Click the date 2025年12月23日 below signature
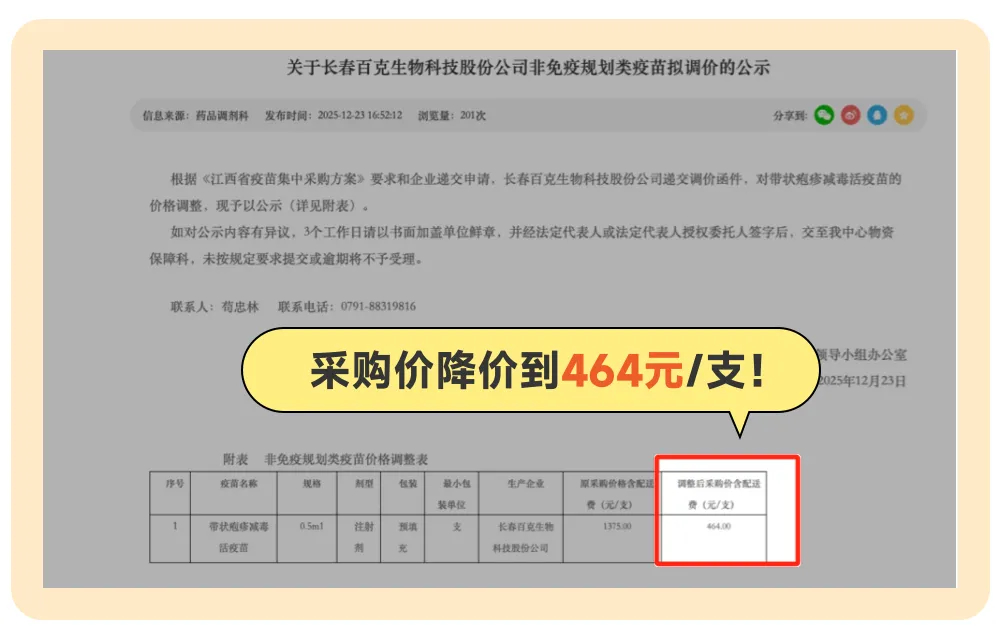1000x638 pixels. [862, 381]
